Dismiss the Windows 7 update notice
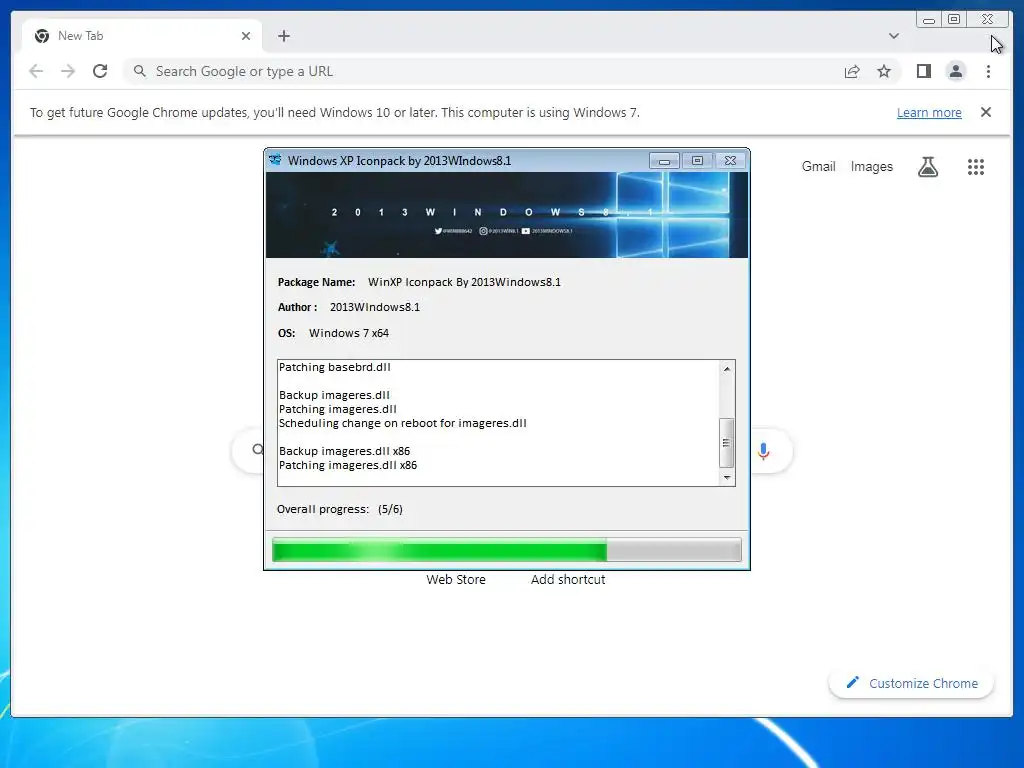This screenshot has height=768, width=1024. pyautogui.click(x=985, y=112)
